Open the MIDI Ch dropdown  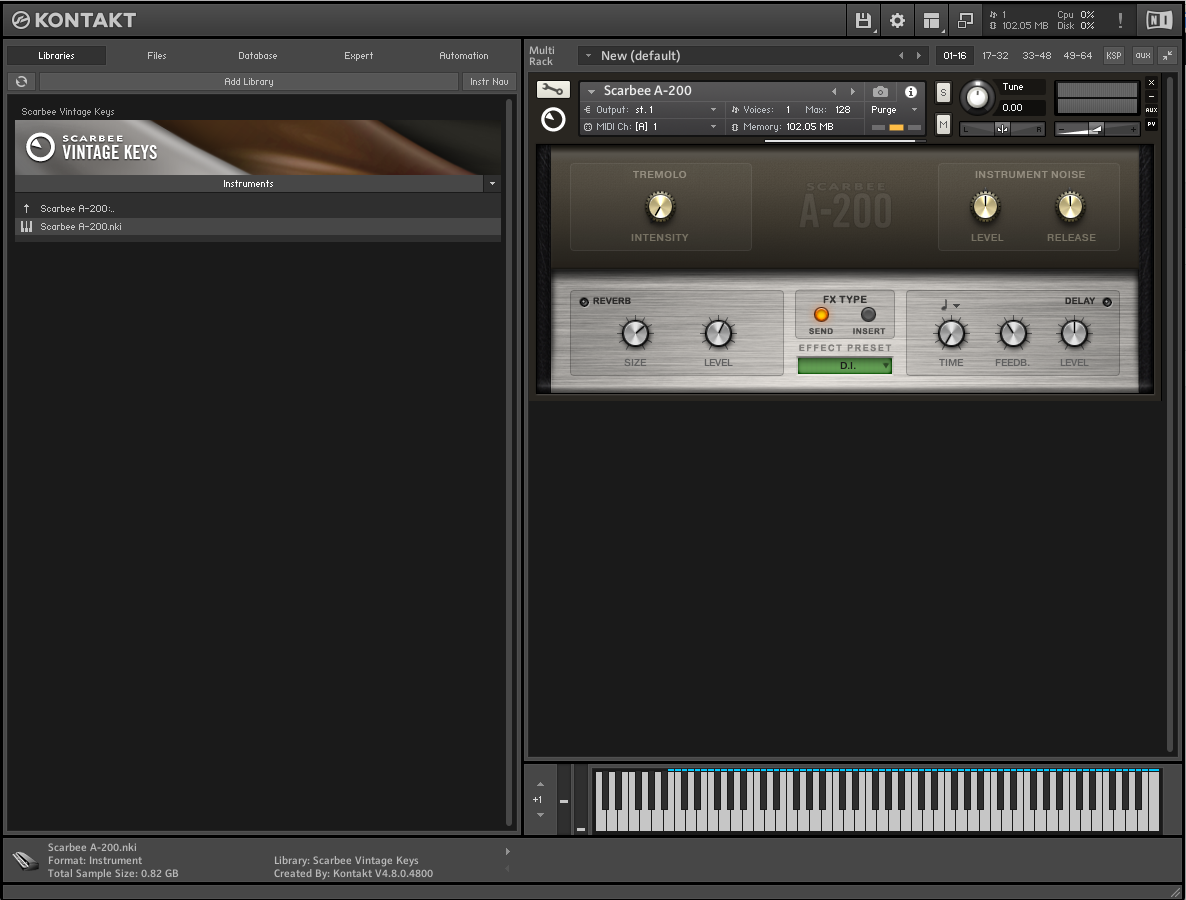[650, 127]
